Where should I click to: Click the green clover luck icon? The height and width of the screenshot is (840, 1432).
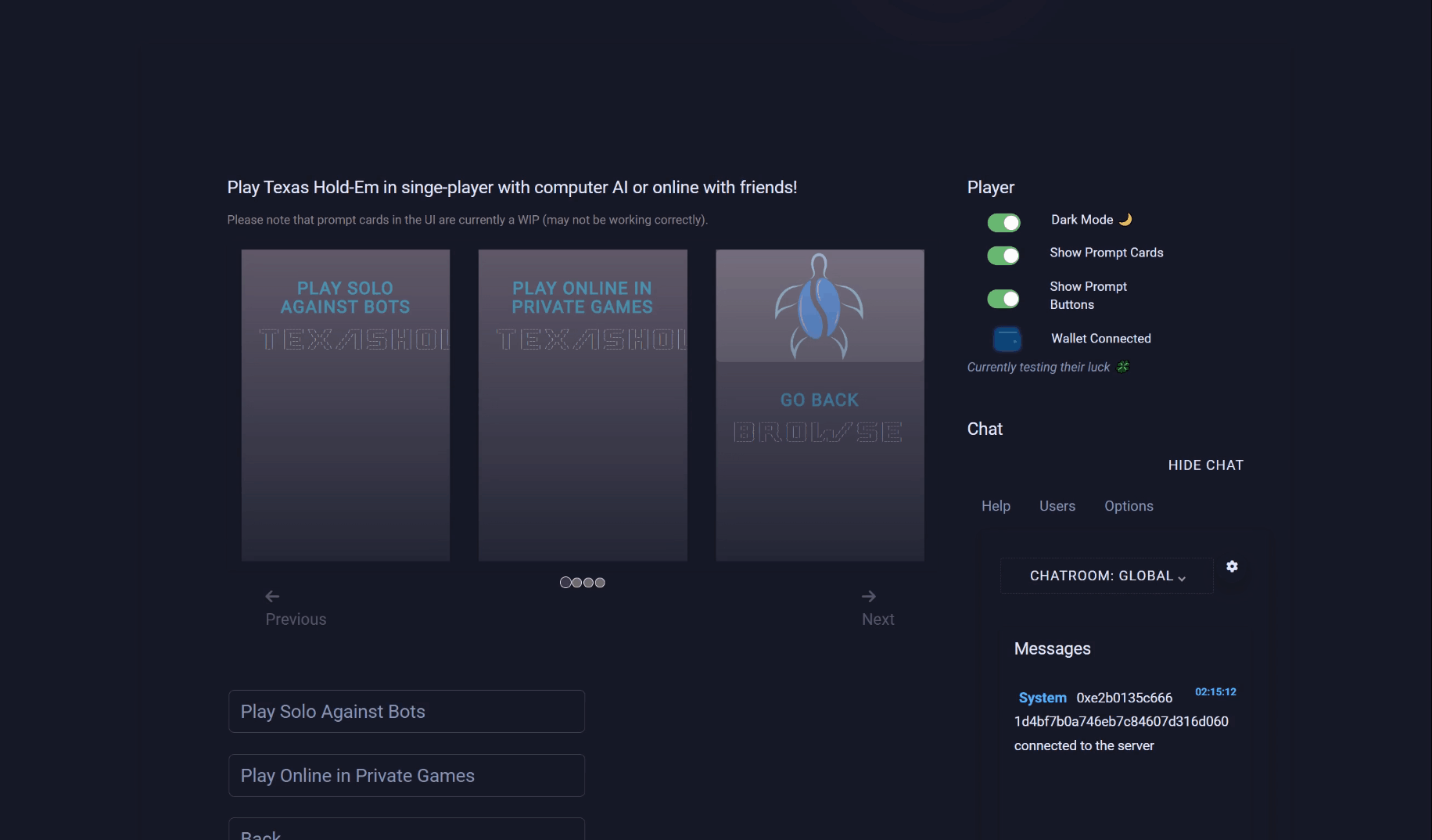1123,367
